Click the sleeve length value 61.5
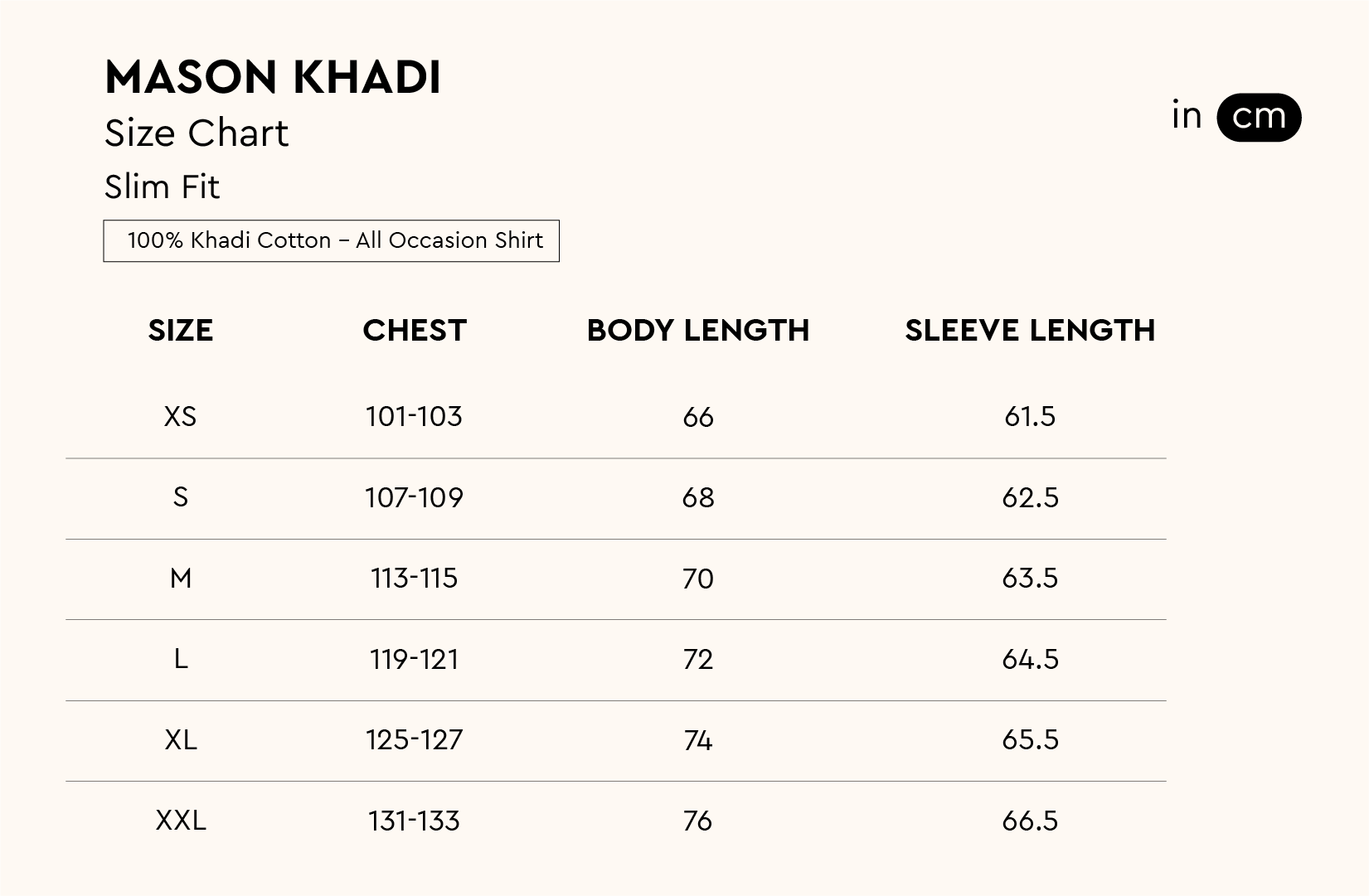 (1030, 416)
